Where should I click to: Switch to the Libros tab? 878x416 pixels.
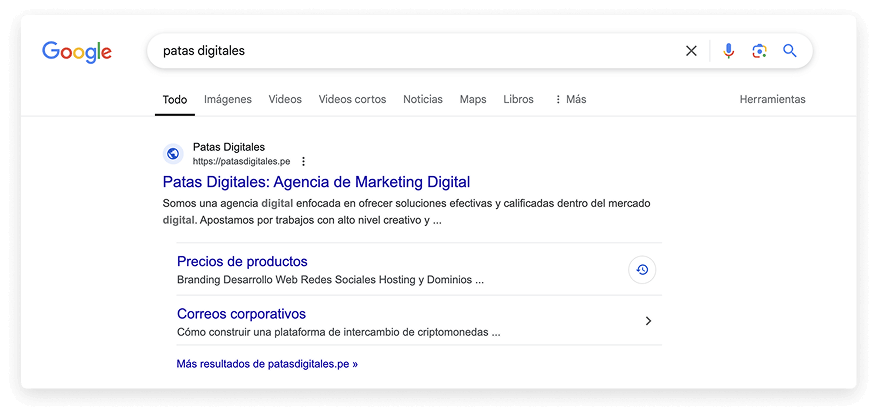point(519,100)
